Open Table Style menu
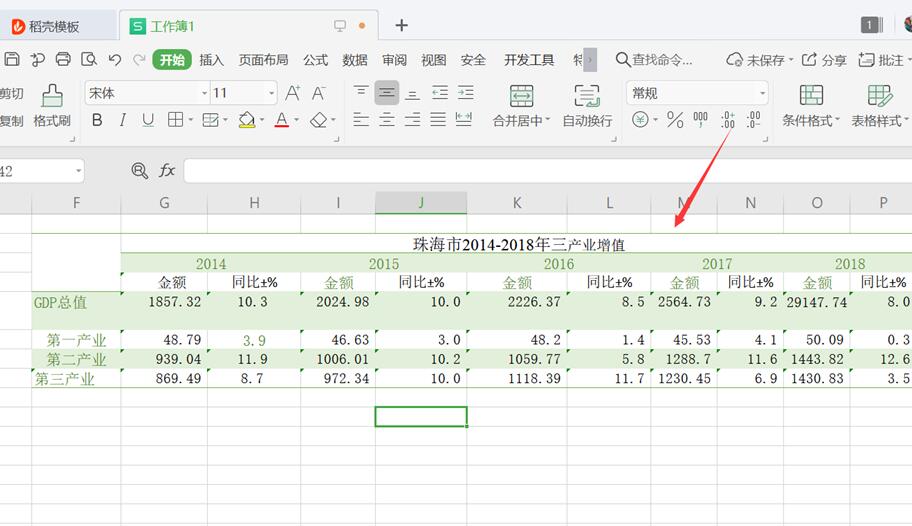This screenshot has height=526, width=912. point(879,106)
